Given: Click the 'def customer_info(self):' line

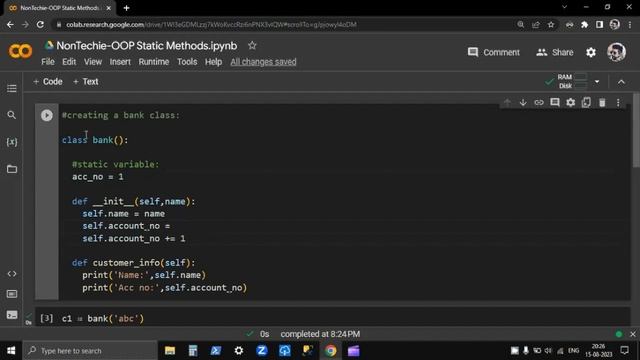Looking at the screenshot, I should point(133,262).
